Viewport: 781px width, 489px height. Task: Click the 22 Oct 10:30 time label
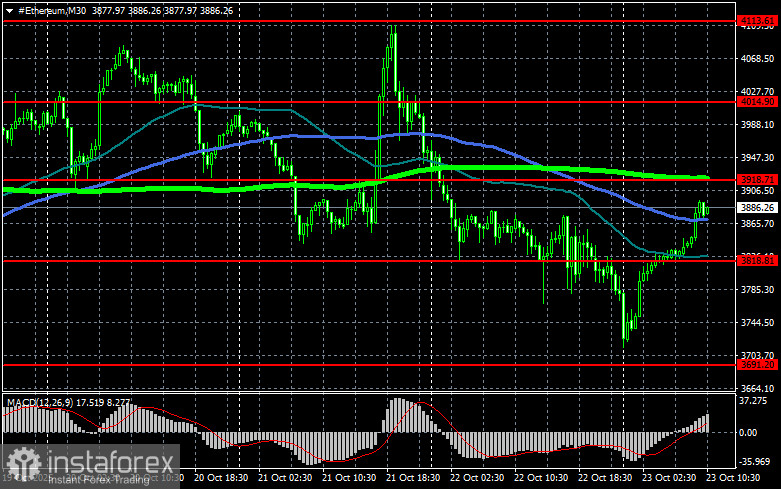[x=541, y=478]
